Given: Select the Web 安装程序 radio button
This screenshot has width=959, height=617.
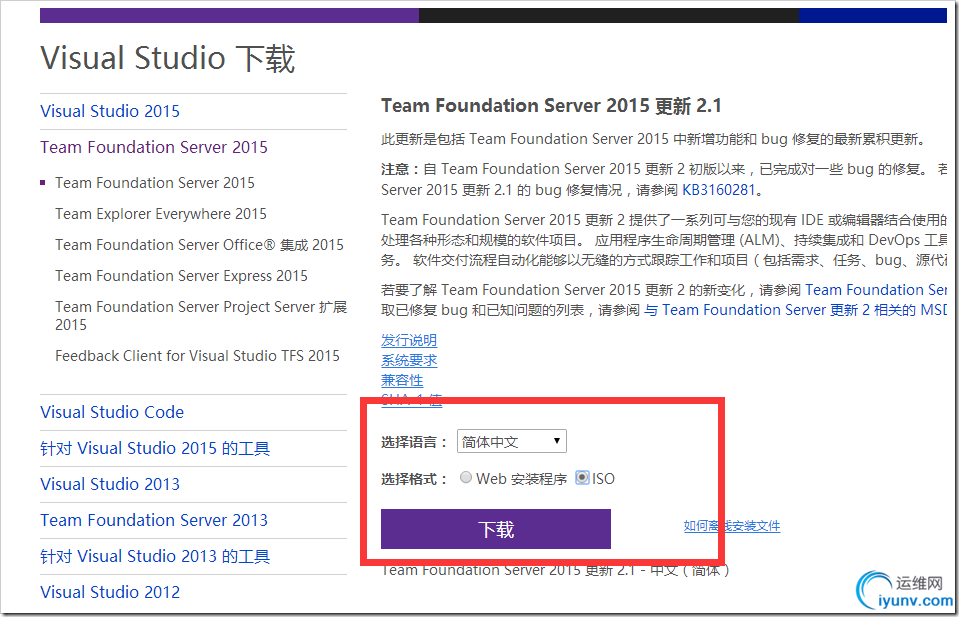Looking at the screenshot, I should (x=466, y=478).
